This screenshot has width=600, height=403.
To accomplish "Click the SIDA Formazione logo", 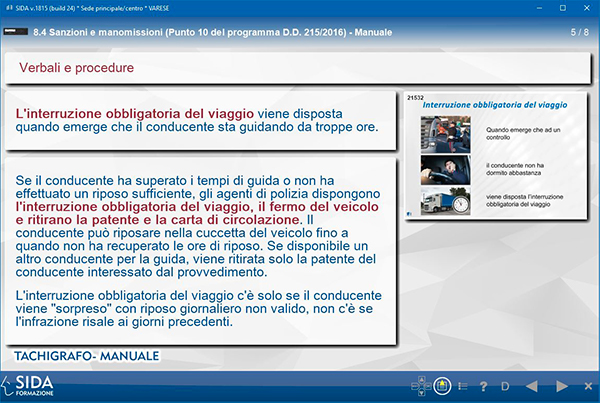I will [33, 386].
